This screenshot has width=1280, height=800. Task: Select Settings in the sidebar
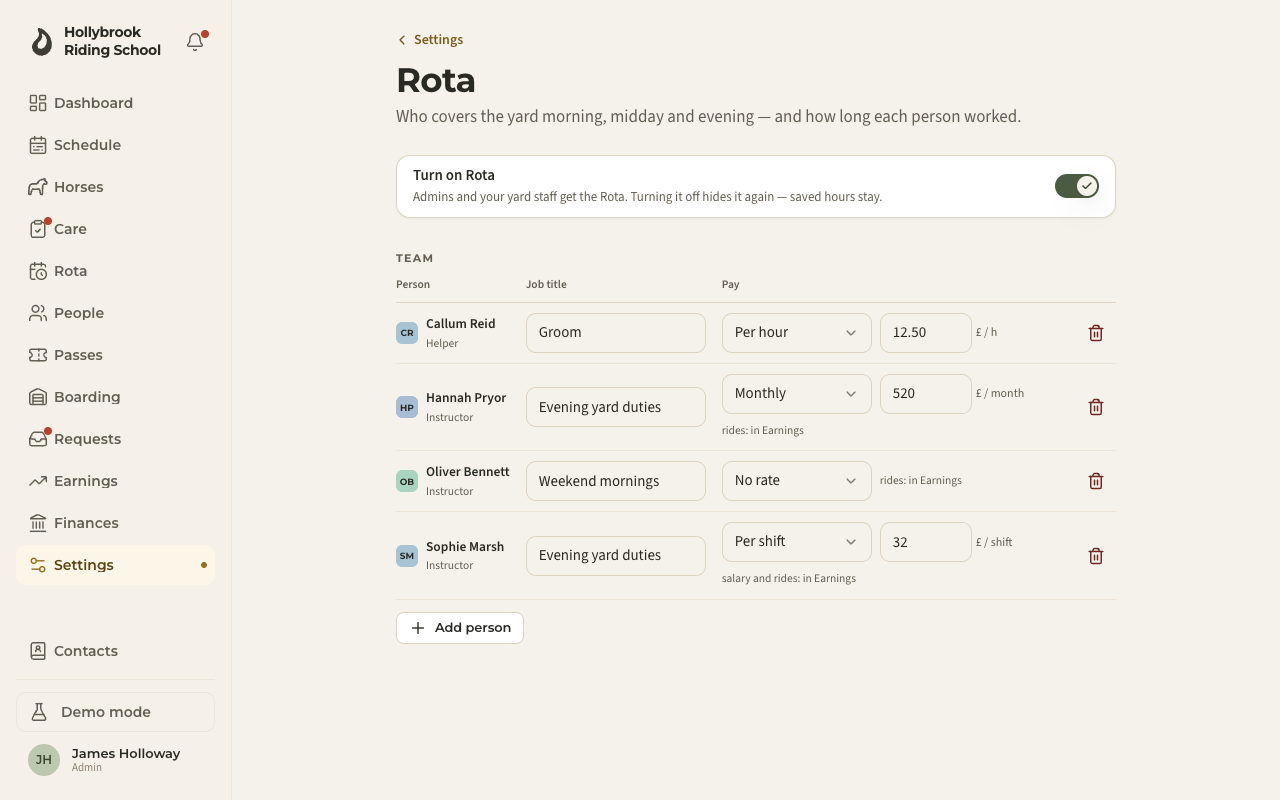pos(115,565)
